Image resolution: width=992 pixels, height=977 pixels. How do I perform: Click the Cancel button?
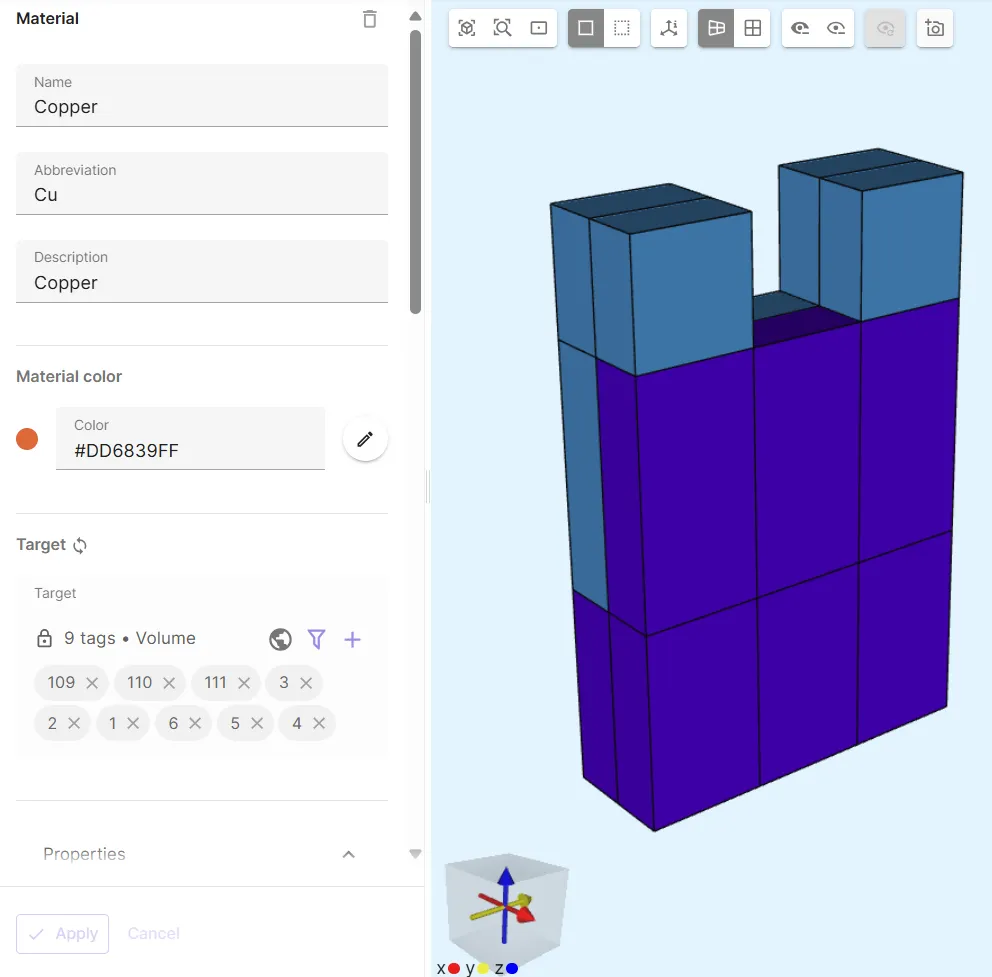point(154,933)
